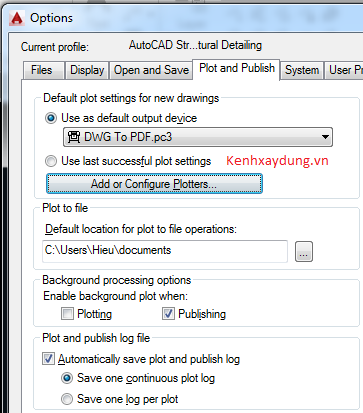This screenshot has width=363, height=413.
Task: Click the Default location for plot label
Action: [x=141, y=229]
